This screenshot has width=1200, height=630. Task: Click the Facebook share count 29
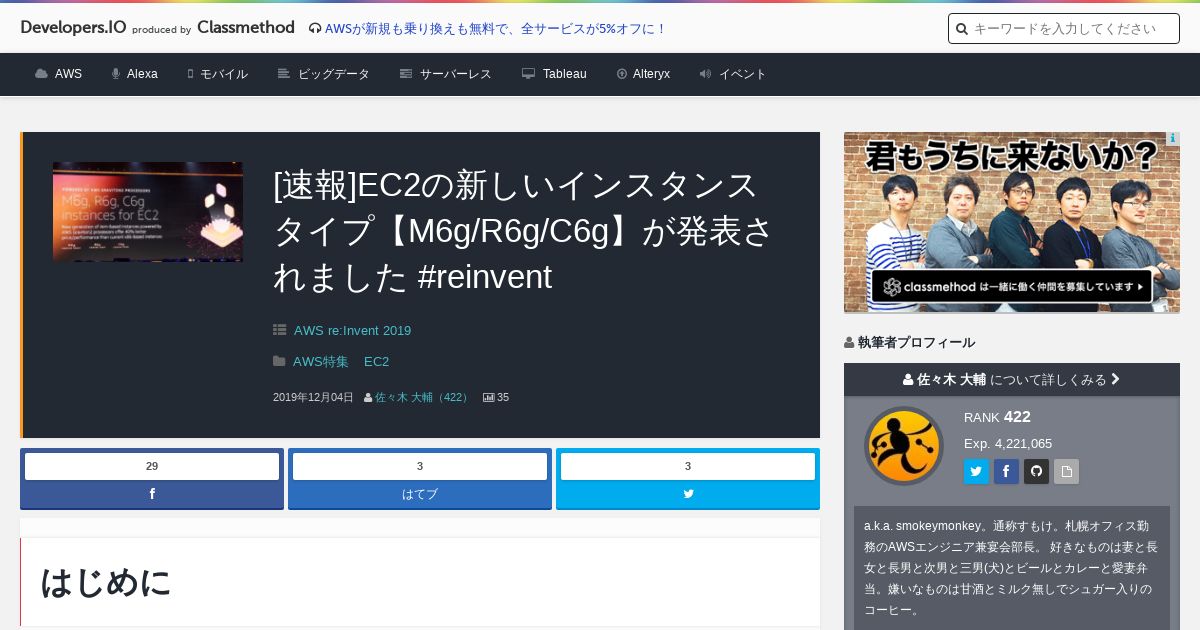(152, 466)
